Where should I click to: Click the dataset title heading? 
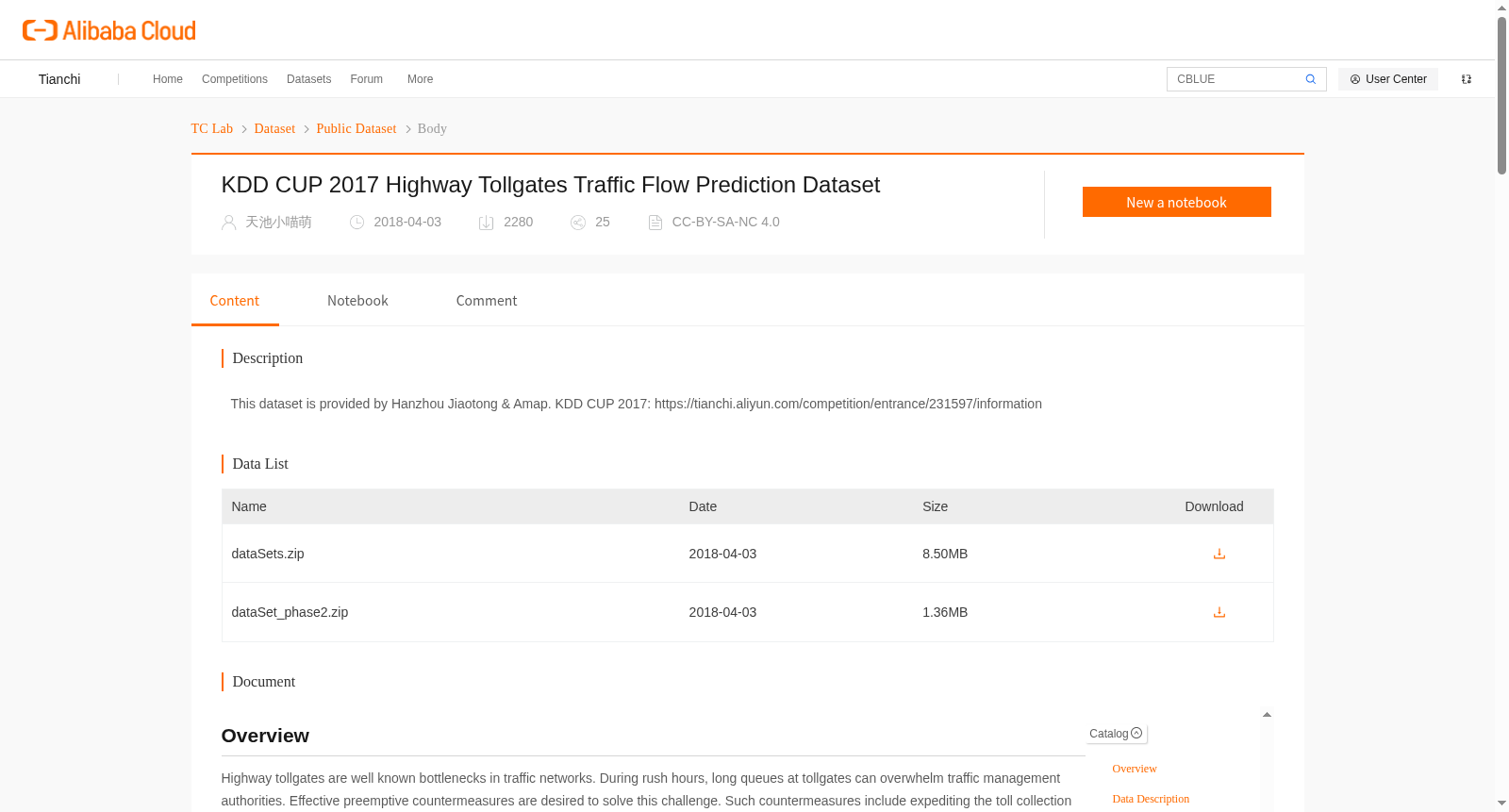[551, 185]
